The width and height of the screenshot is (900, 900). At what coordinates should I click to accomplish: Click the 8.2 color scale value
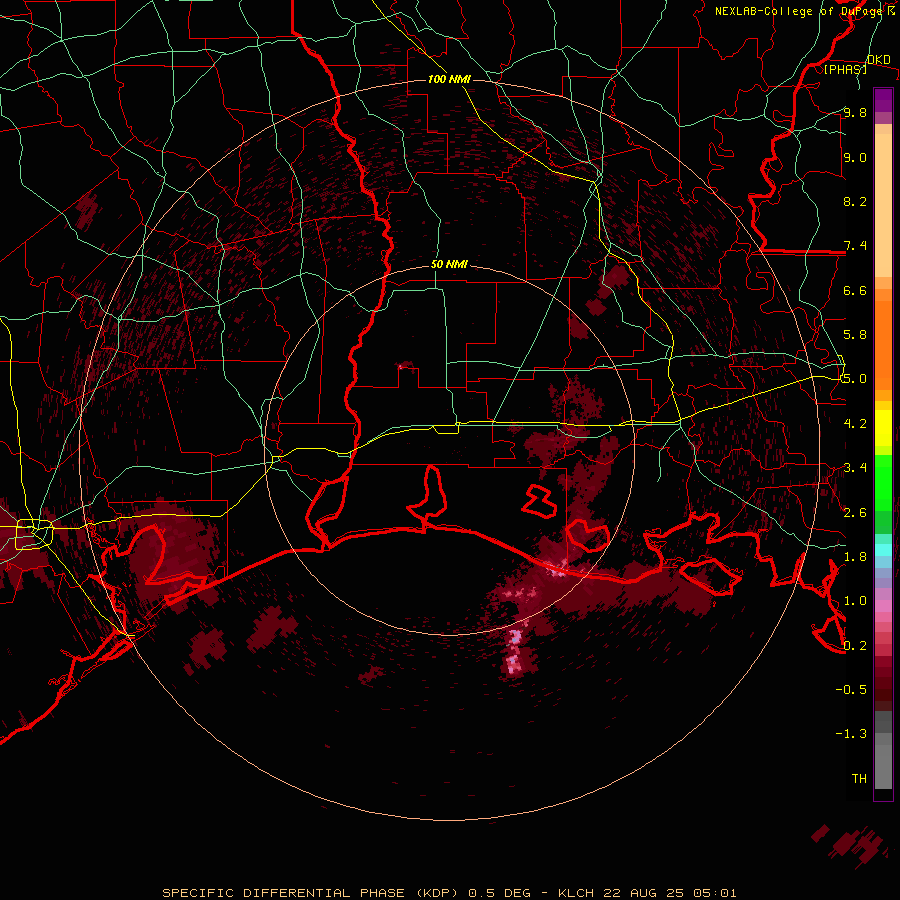(855, 201)
